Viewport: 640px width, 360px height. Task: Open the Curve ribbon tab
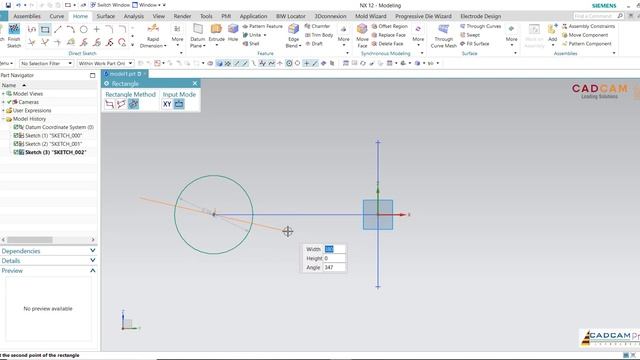57,16
